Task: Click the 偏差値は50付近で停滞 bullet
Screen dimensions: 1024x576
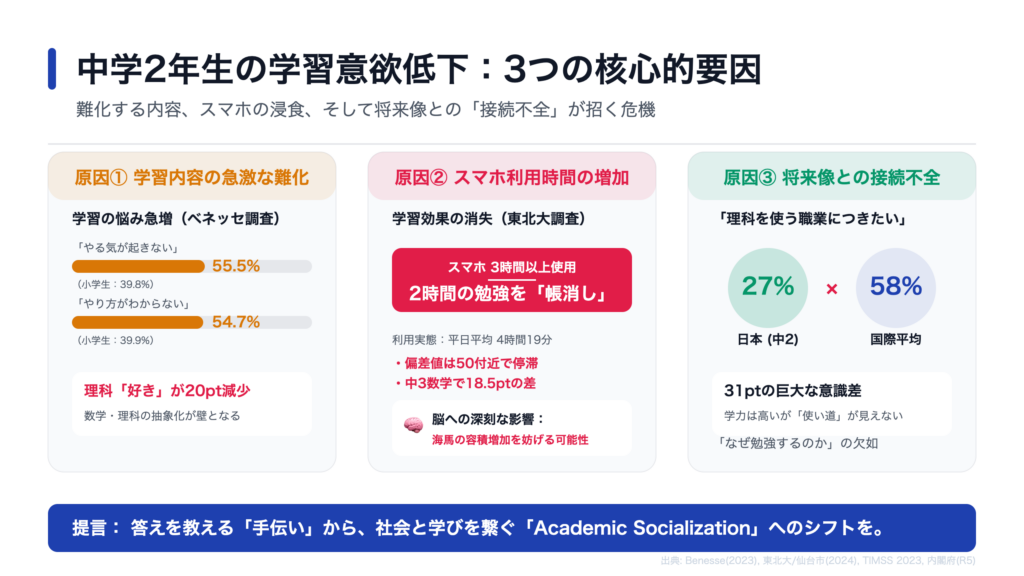Action: click(x=473, y=363)
